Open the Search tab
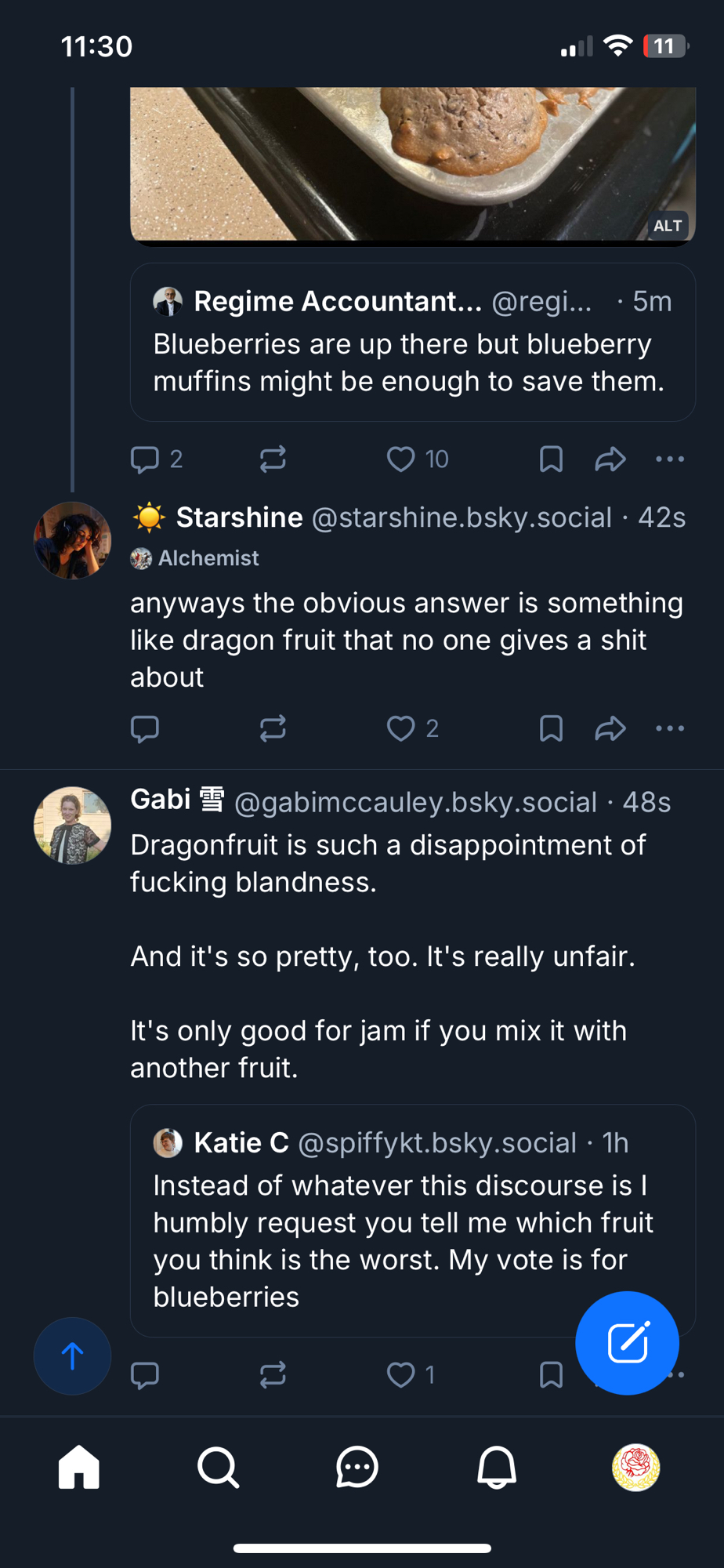 [218, 1467]
